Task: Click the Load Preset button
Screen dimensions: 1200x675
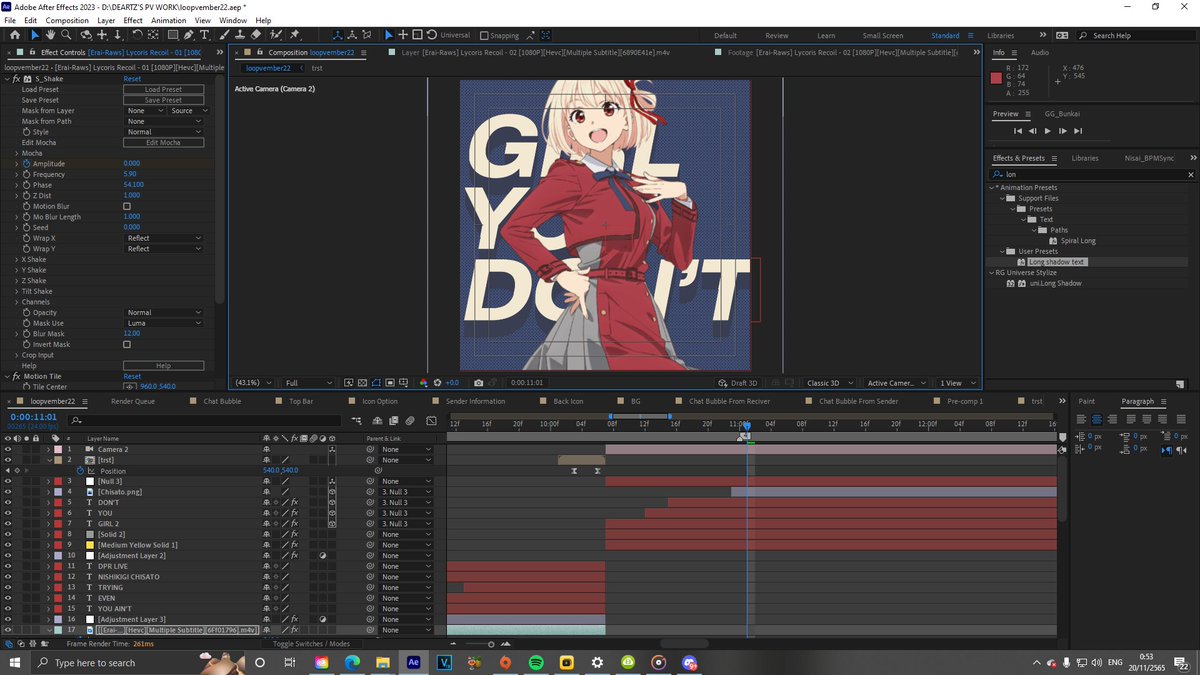Action: coord(163,89)
